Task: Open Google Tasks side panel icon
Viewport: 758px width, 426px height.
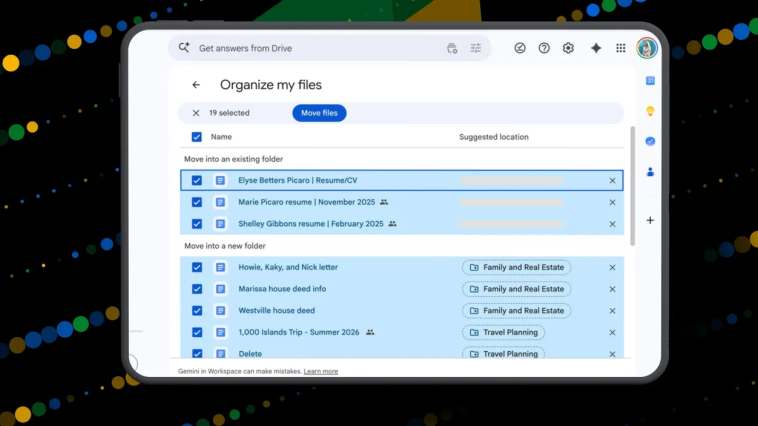Action: 650,141
